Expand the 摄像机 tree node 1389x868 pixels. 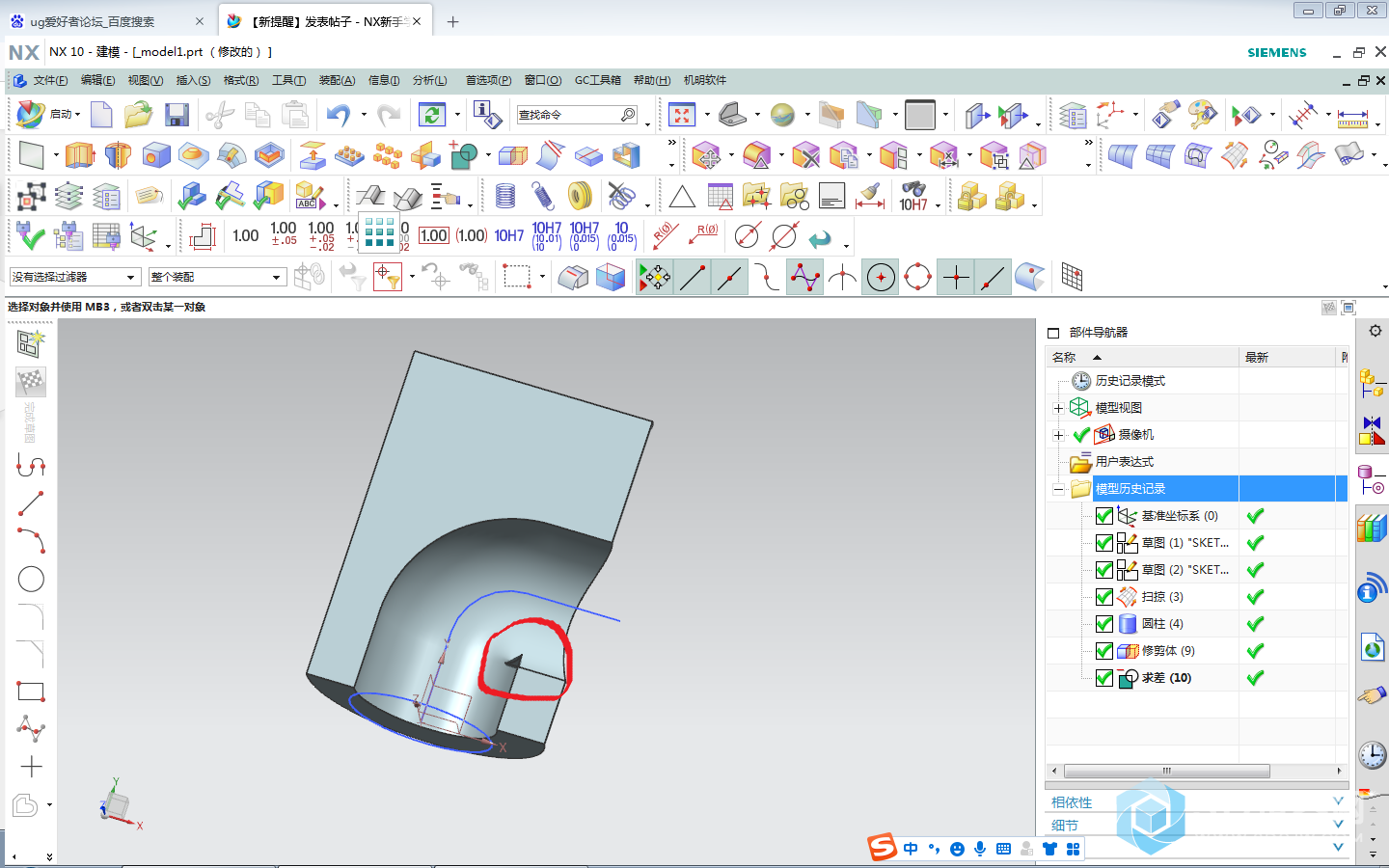[1059, 435]
